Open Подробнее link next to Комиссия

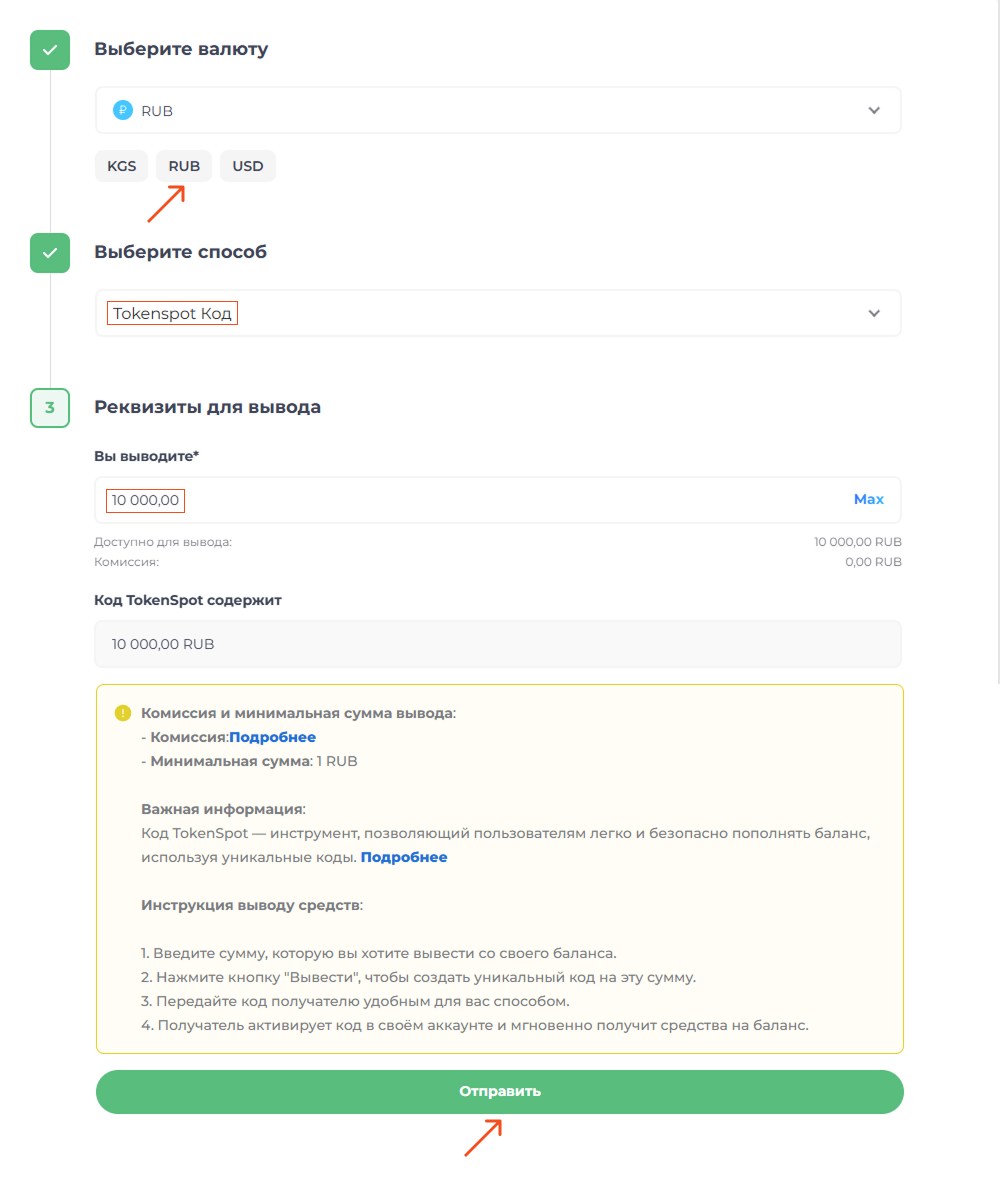pos(272,737)
